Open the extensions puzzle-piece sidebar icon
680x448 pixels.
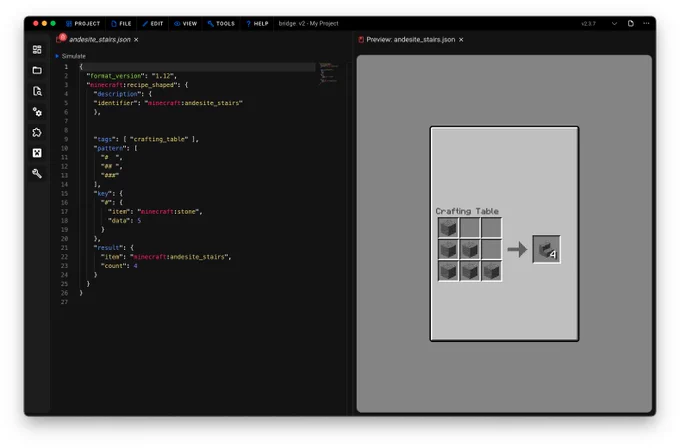click(x=37, y=132)
